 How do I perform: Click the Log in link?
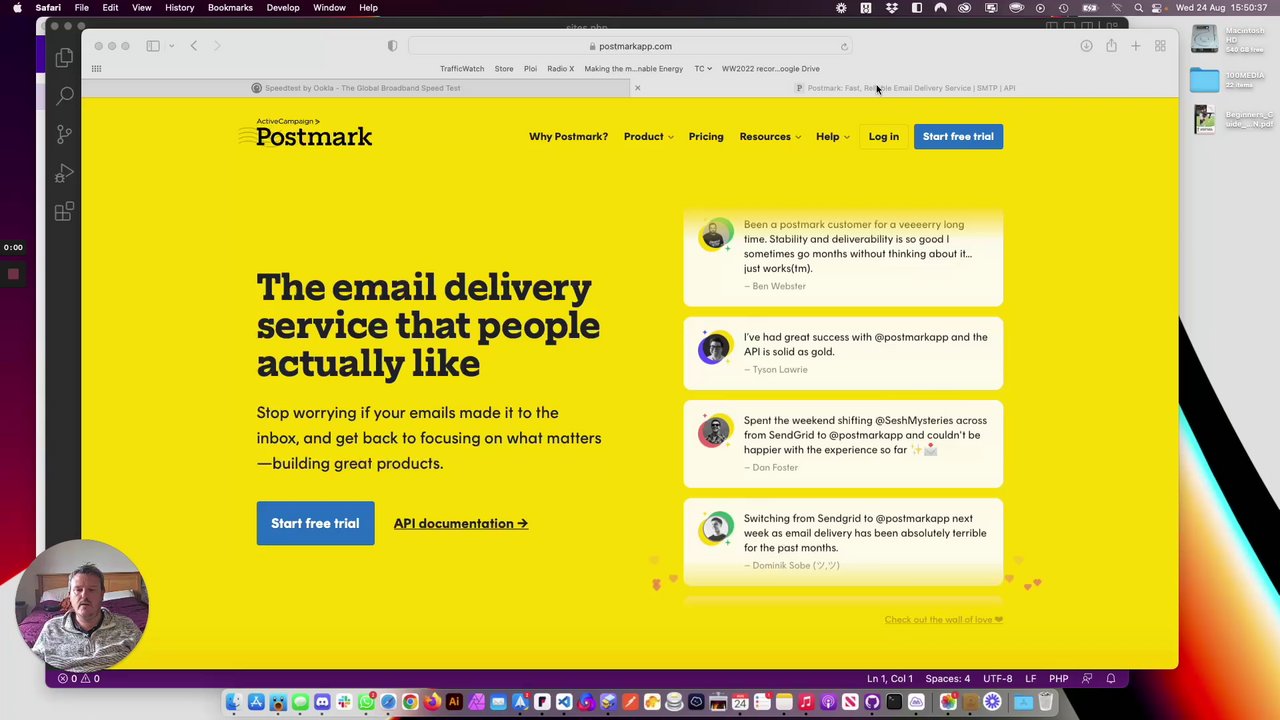coord(884,137)
